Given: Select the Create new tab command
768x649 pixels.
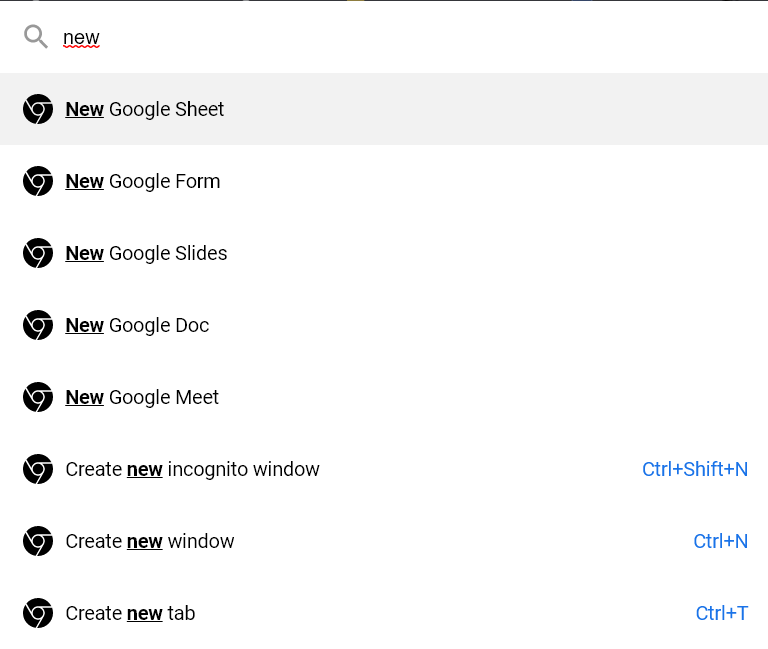Looking at the screenshot, I should [x=384, y=613].
